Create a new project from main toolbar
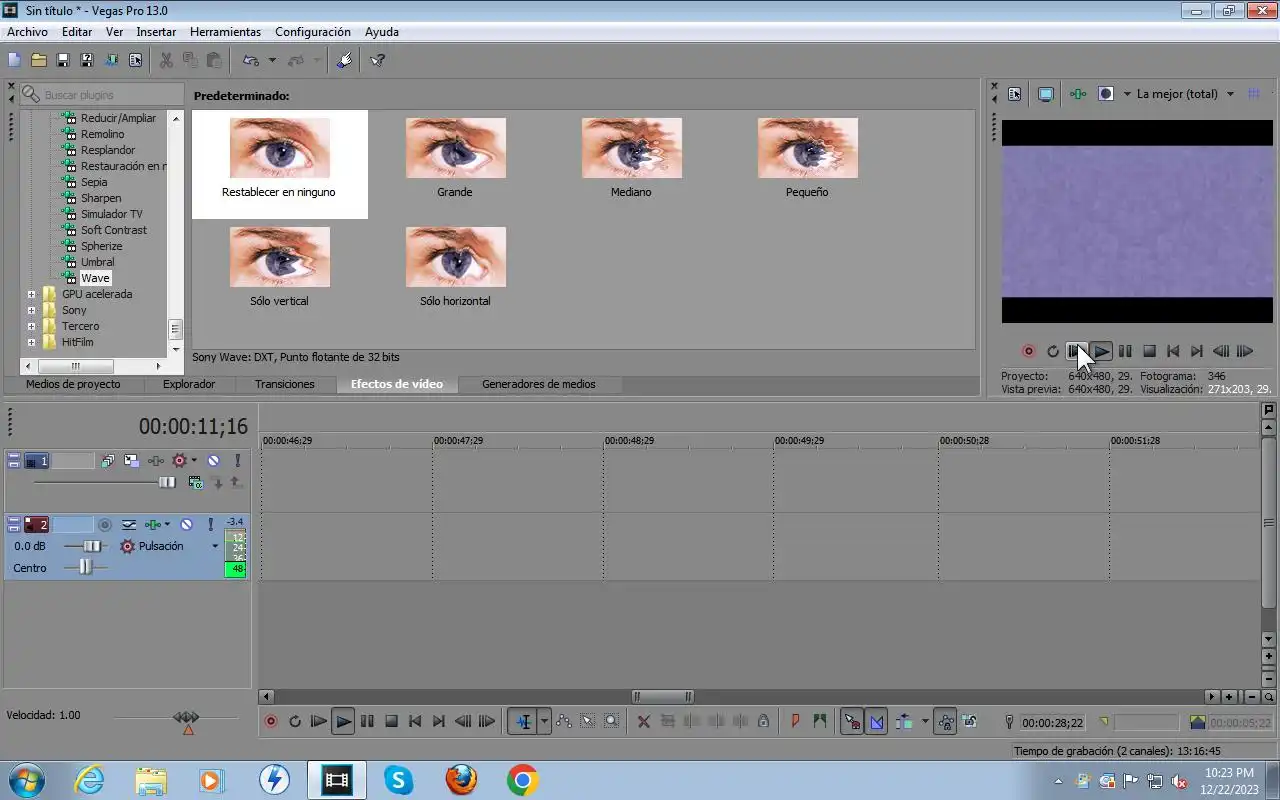Viewport: 1280px width, 800px height. pyautogui.click(x=14, y=60)
